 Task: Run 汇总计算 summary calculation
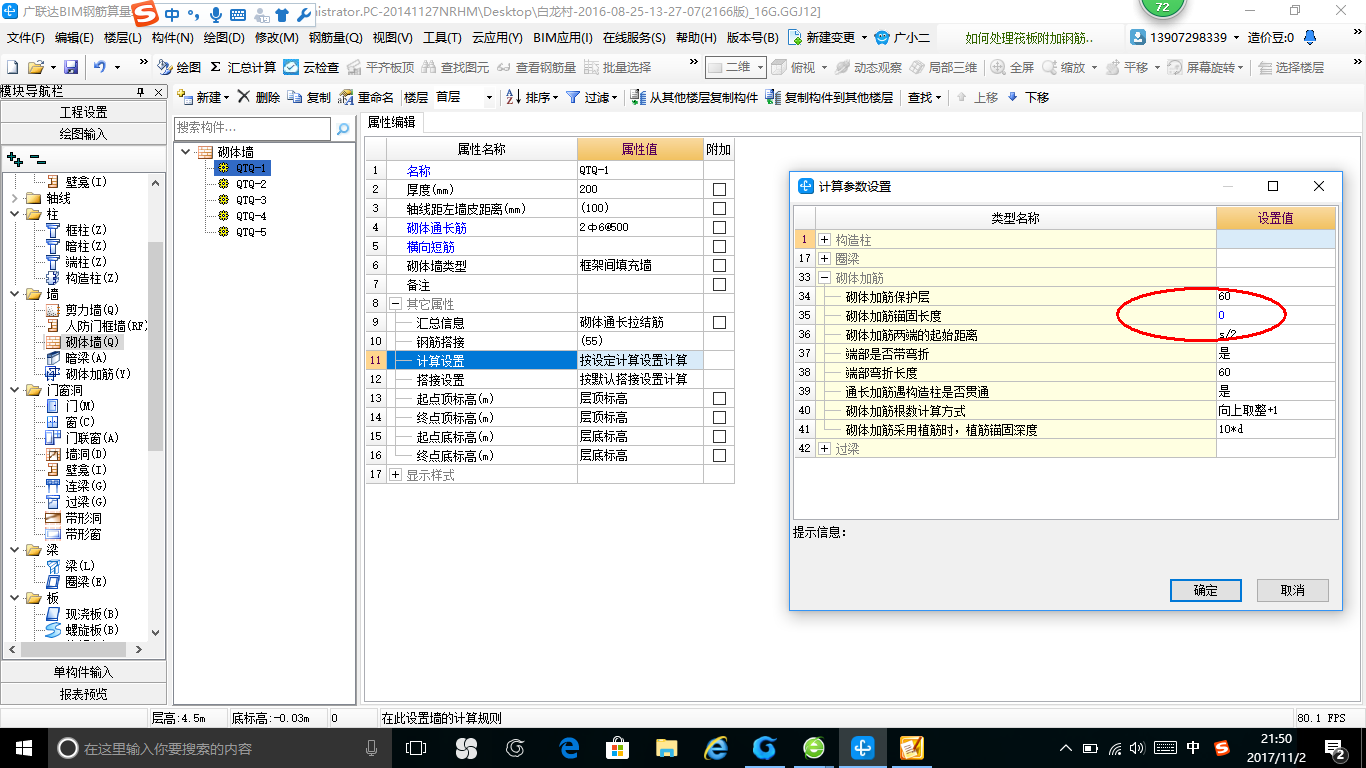[x=242, y=67]
